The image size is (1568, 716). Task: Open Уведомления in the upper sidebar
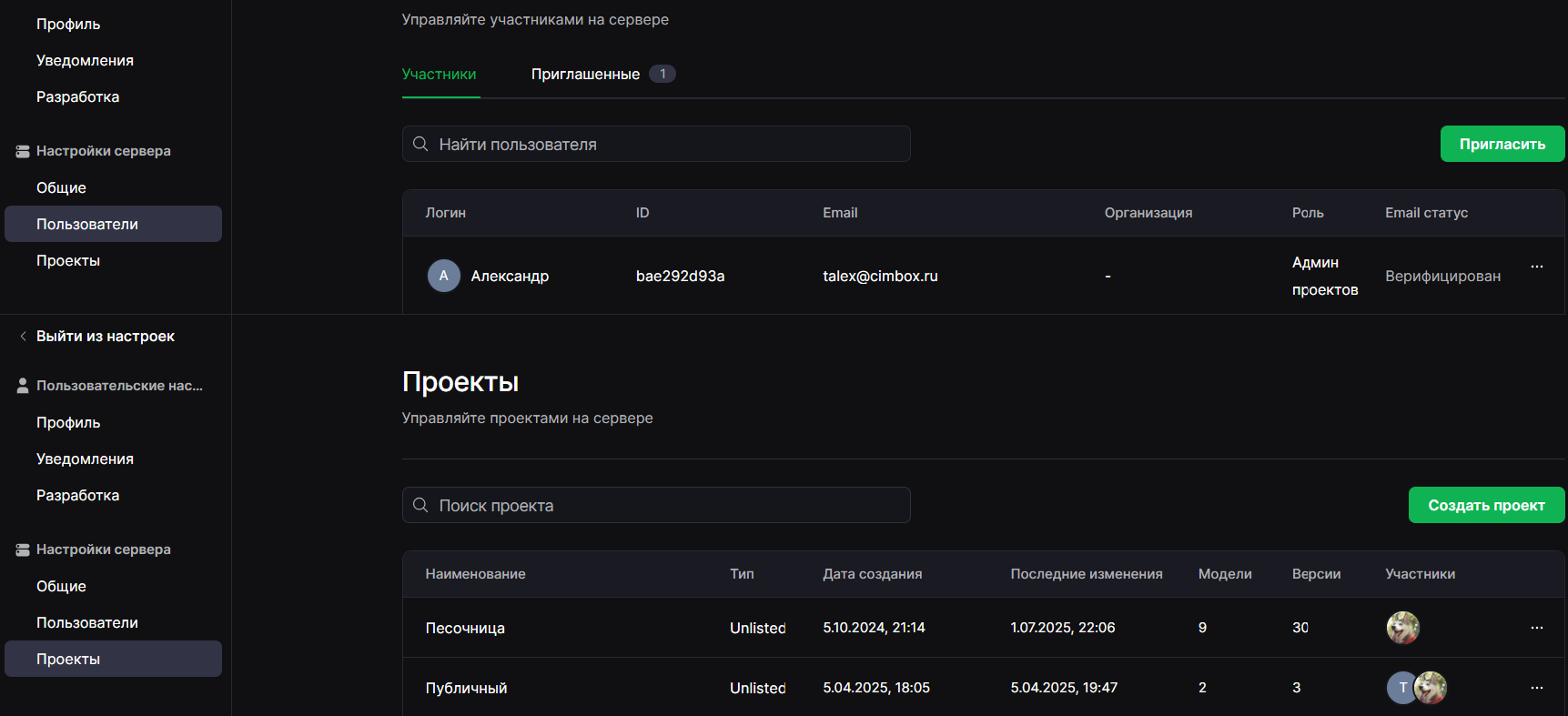click(x=85, y=61)
